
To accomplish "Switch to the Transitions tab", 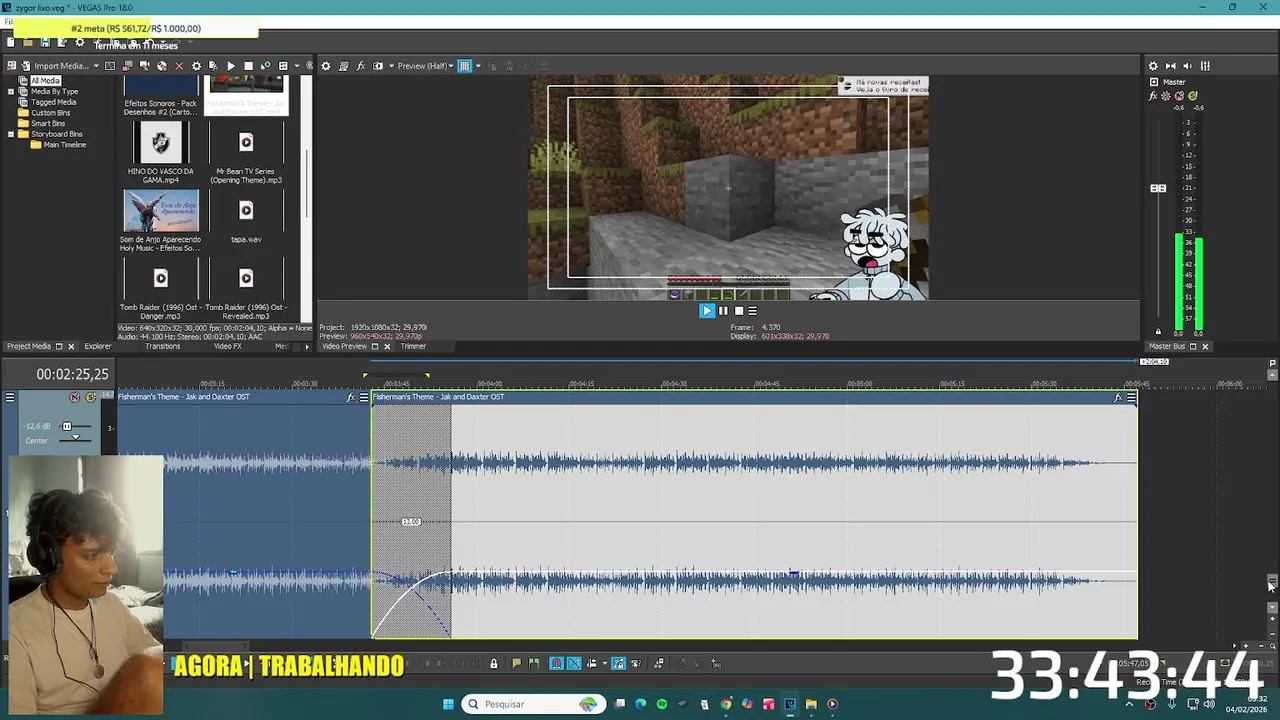I will pos(163,346).
